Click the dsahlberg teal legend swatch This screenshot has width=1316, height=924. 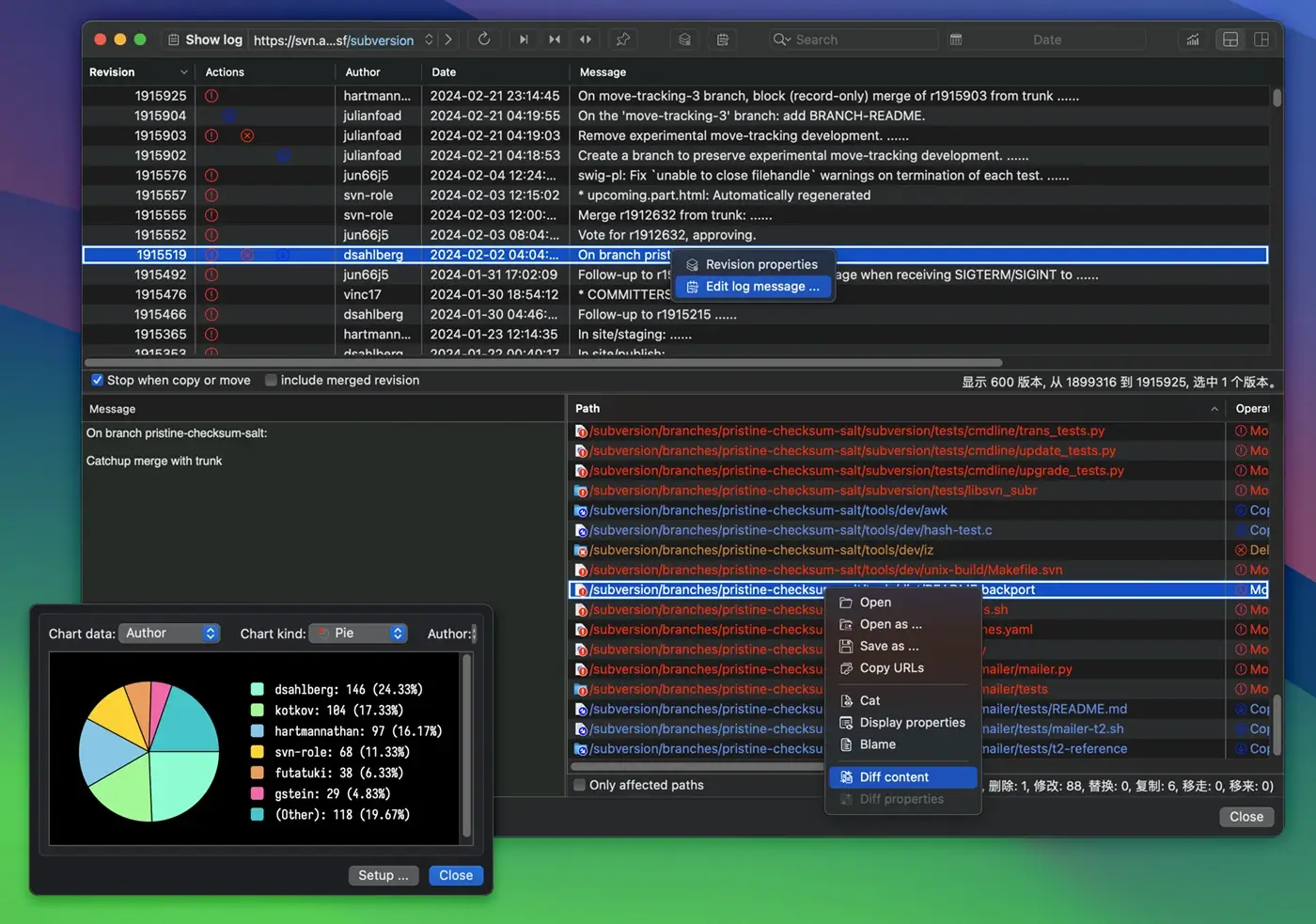256,689
